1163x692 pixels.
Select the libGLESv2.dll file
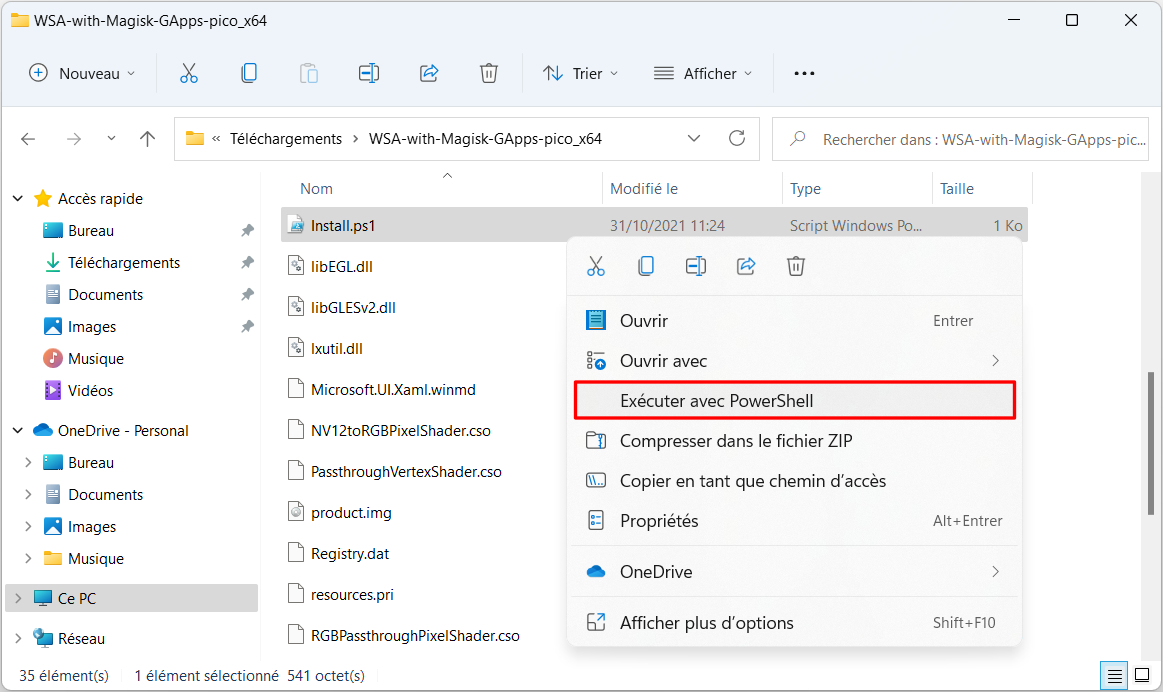click(x=353, y=307)
